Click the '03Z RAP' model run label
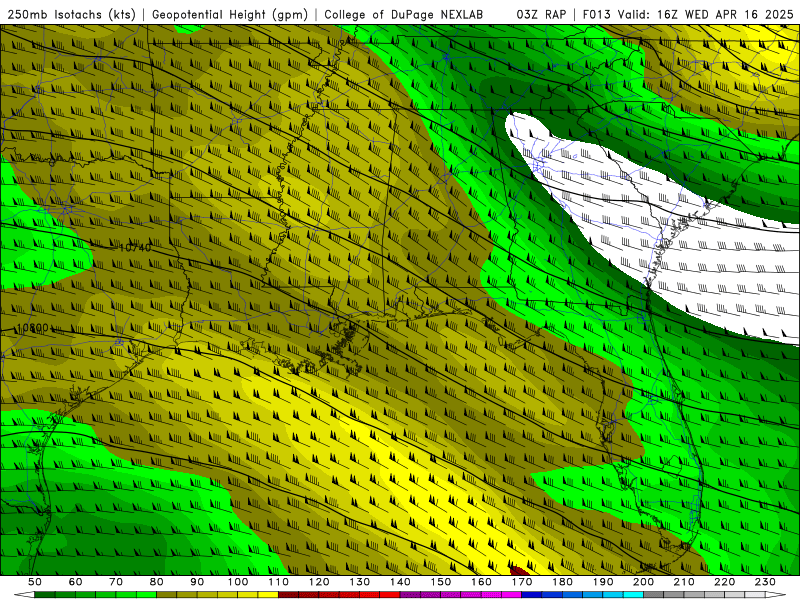This screenshot has width=800, height=600. (541, 14)
